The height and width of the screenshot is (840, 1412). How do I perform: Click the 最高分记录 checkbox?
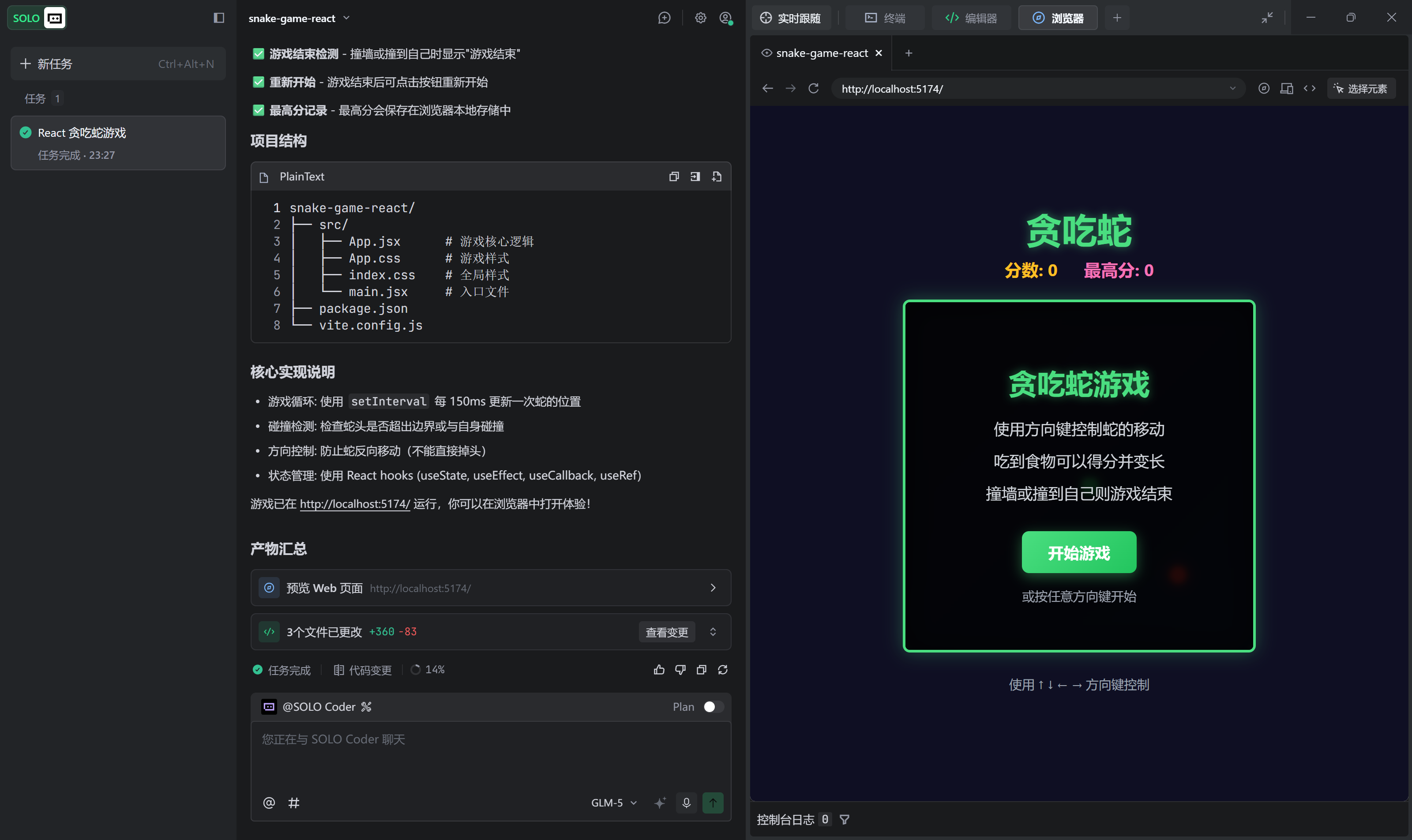click(x=259, y=110)
